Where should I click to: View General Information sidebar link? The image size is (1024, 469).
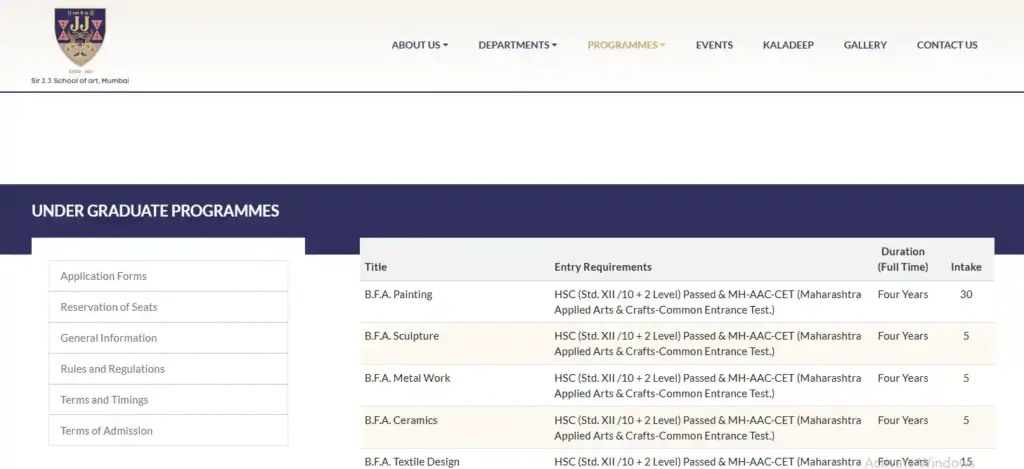click(x=108, y=338)
